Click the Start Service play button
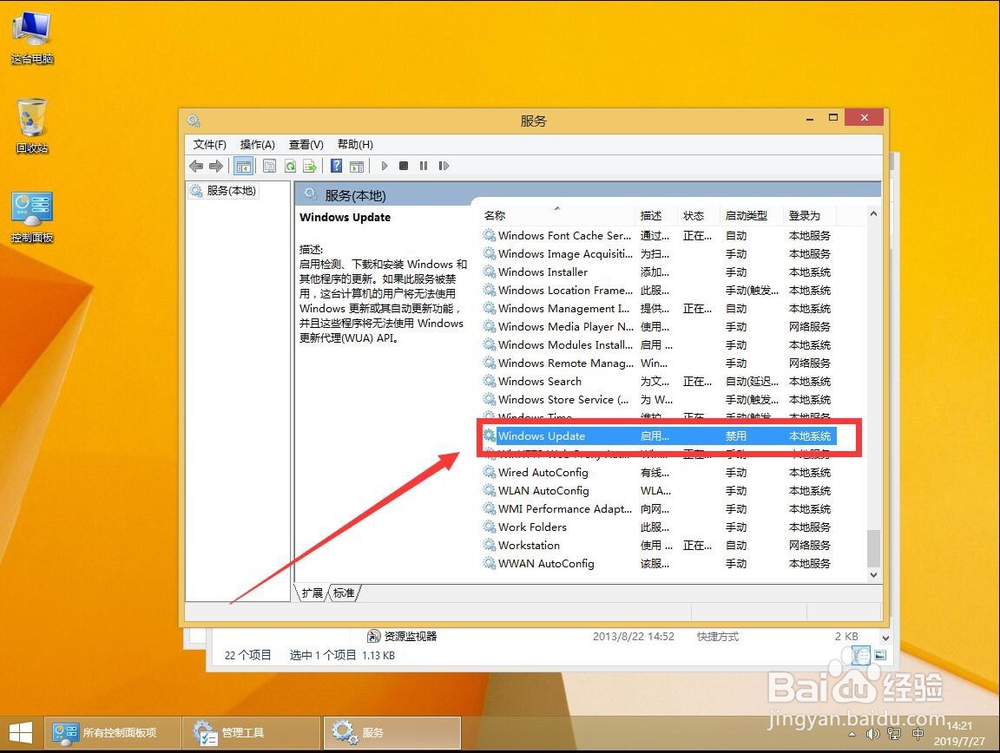This screenshot has height=753, width=1000. tap(384, 166)
